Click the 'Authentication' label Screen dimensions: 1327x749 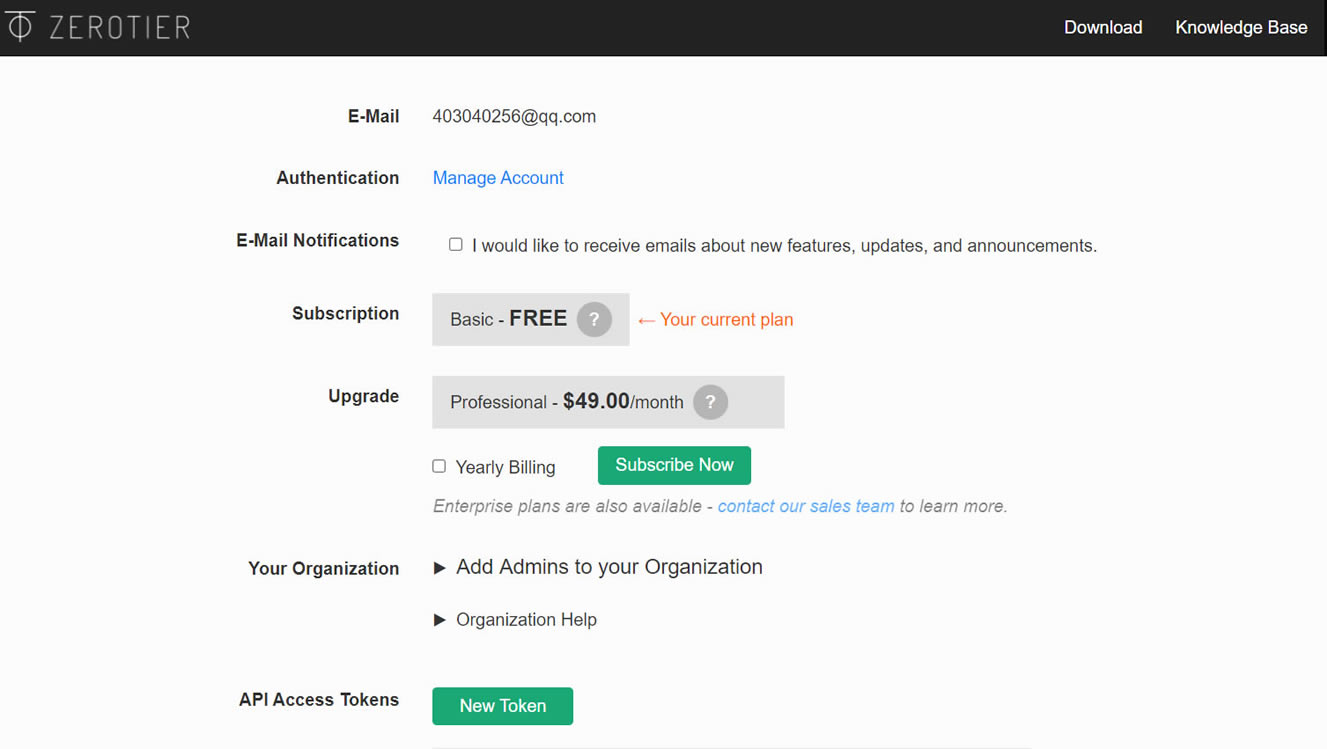click(x=338, y=178)
